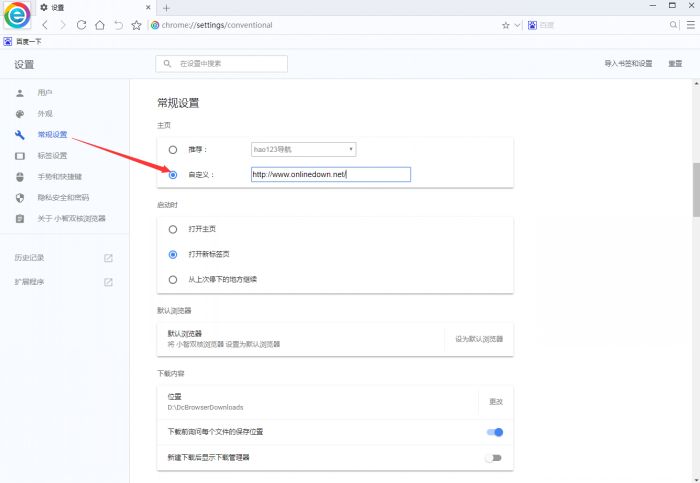This screenshot has height=483, width=700.
Task: Open 扩展程序 link
Action: [x=29, y=282]
